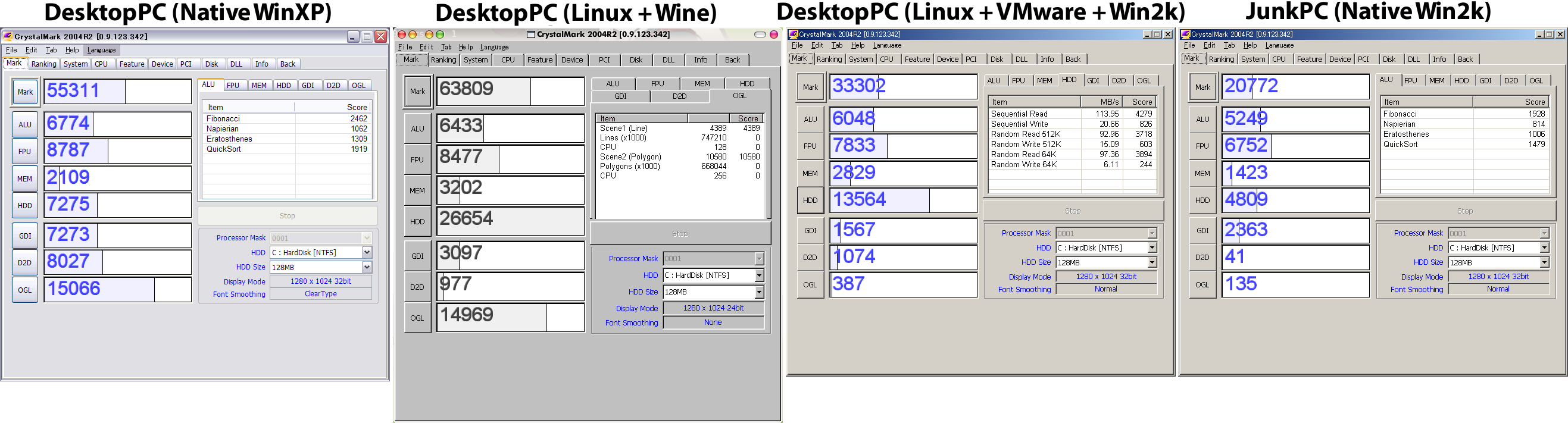Open HDD Size dropdown in Native WinXP window
The image size is (1568, 423).
tap(367, 267)
